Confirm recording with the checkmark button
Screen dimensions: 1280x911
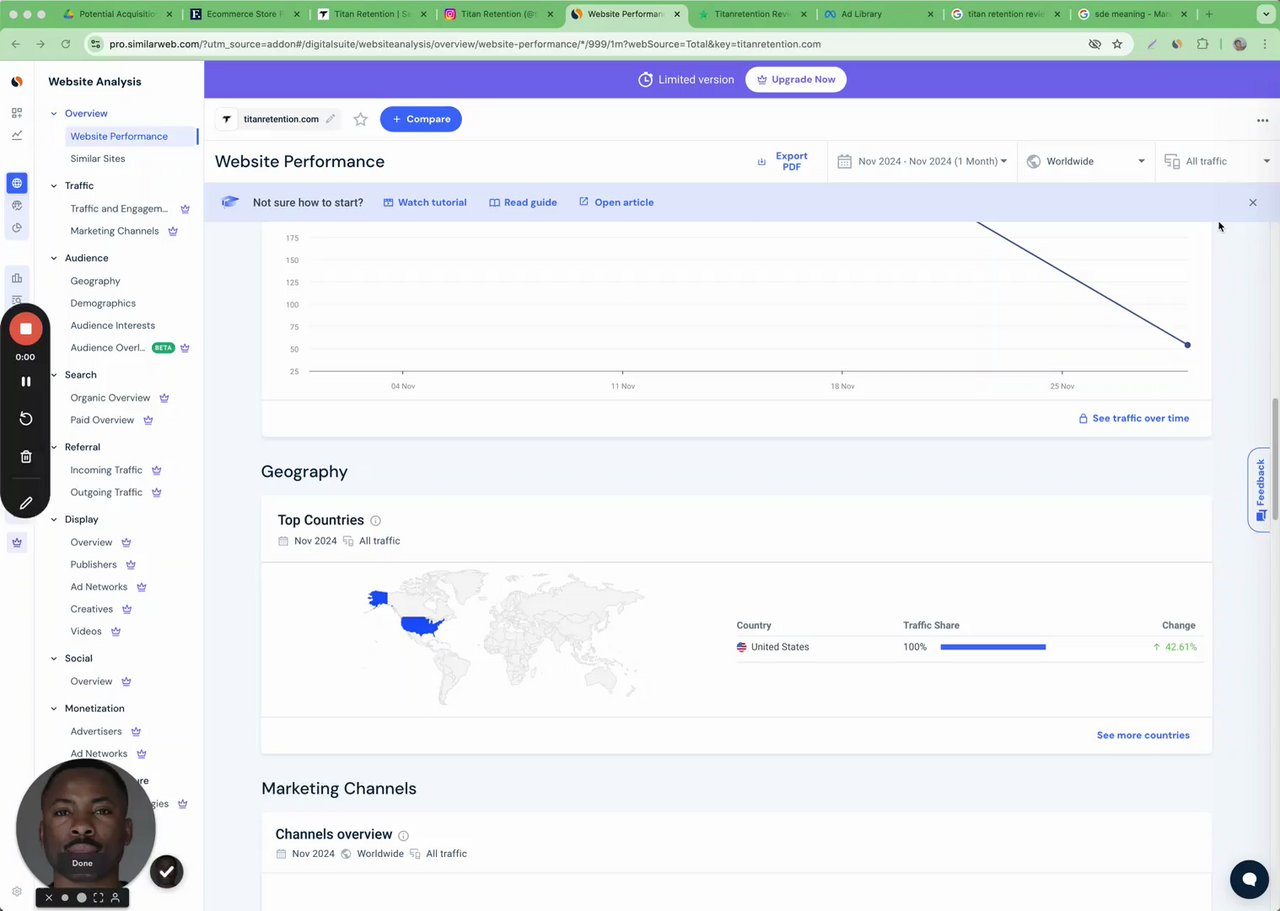point(166,872)
